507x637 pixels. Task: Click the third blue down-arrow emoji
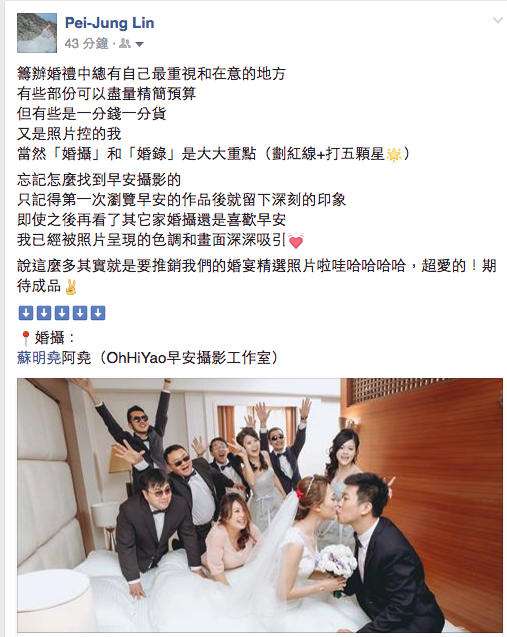click(62, 313)
